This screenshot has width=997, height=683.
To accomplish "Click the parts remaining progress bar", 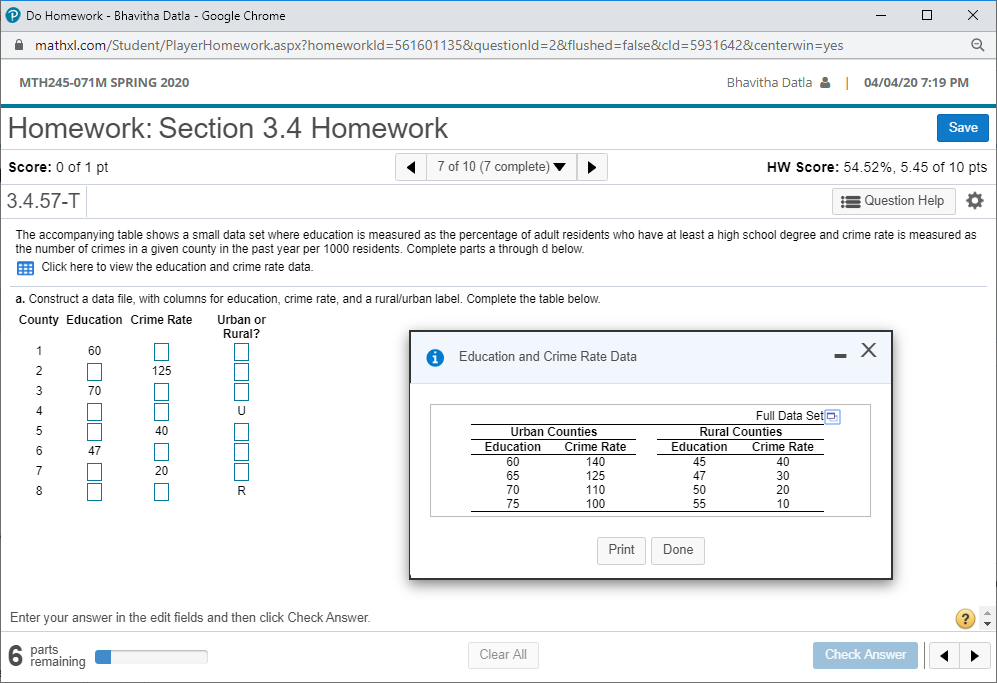I will tap(151, 657).
